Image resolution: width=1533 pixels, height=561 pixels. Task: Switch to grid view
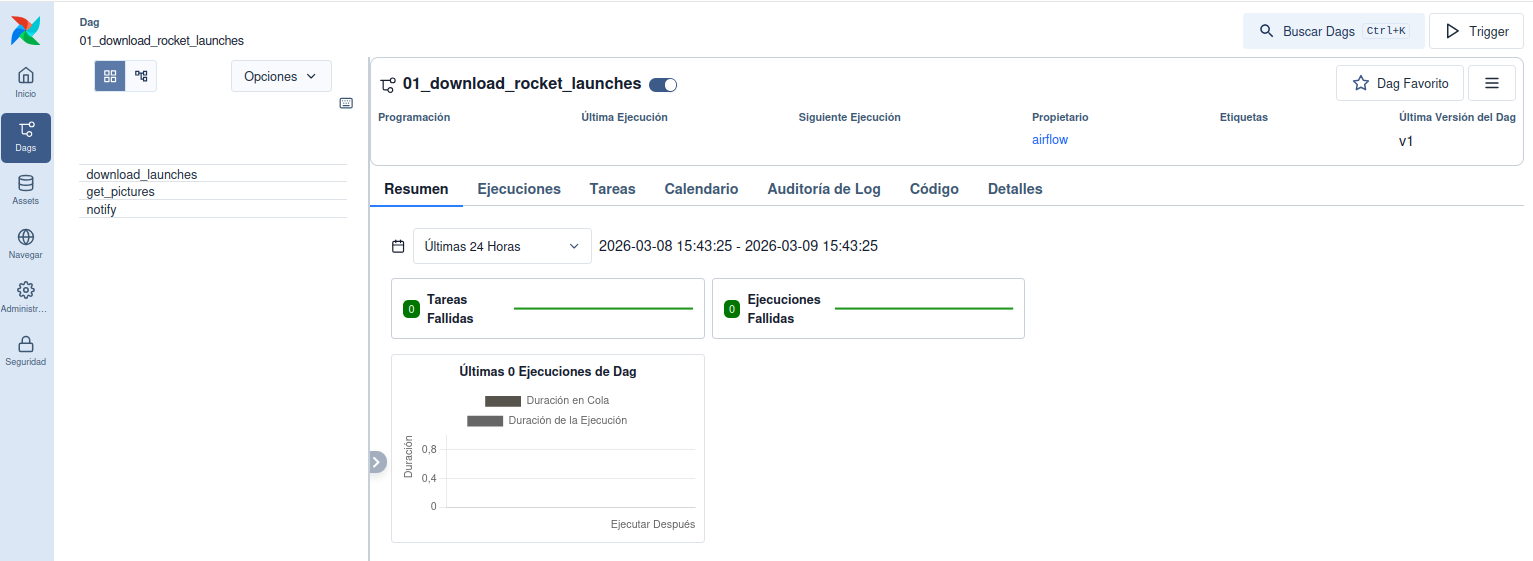(110, 76)
